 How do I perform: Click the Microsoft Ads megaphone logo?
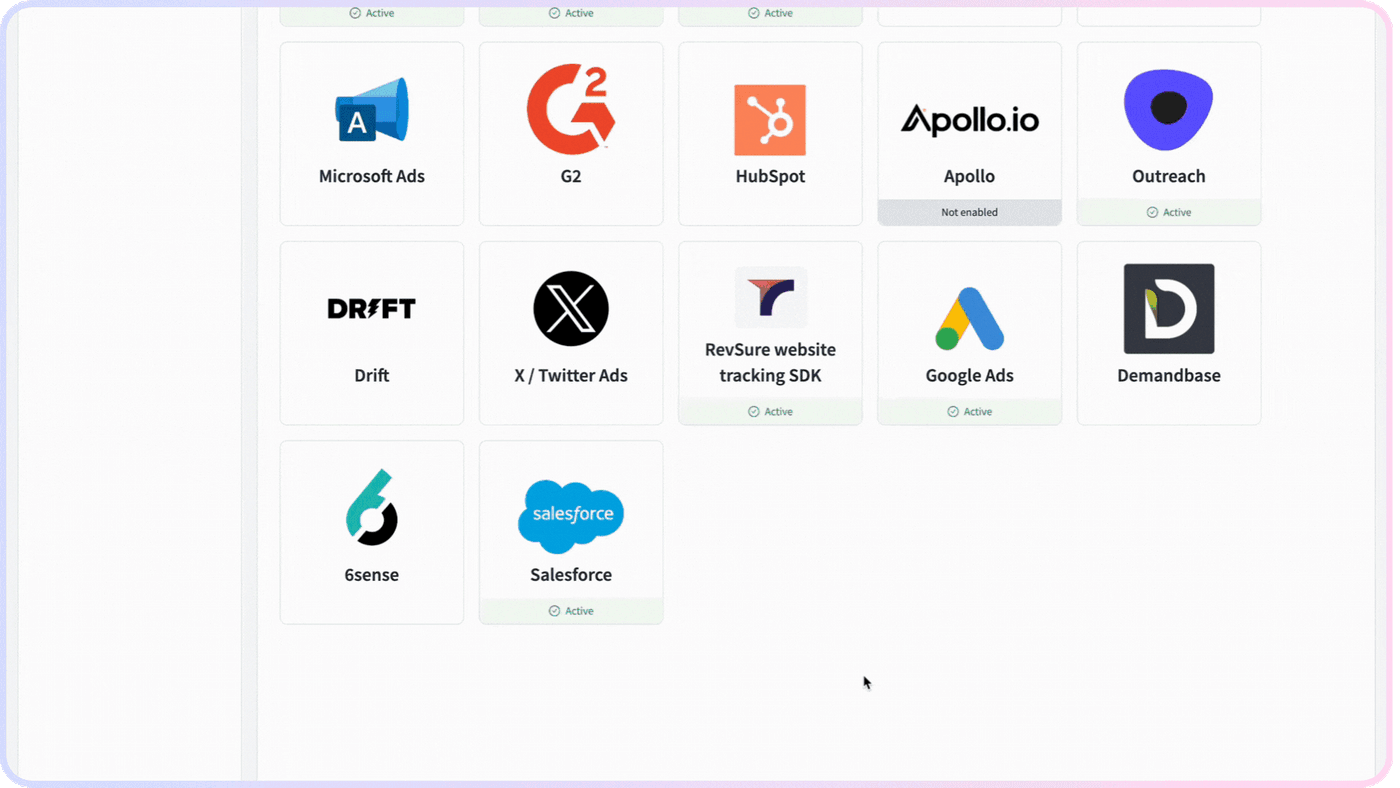(x=372, y=110)
